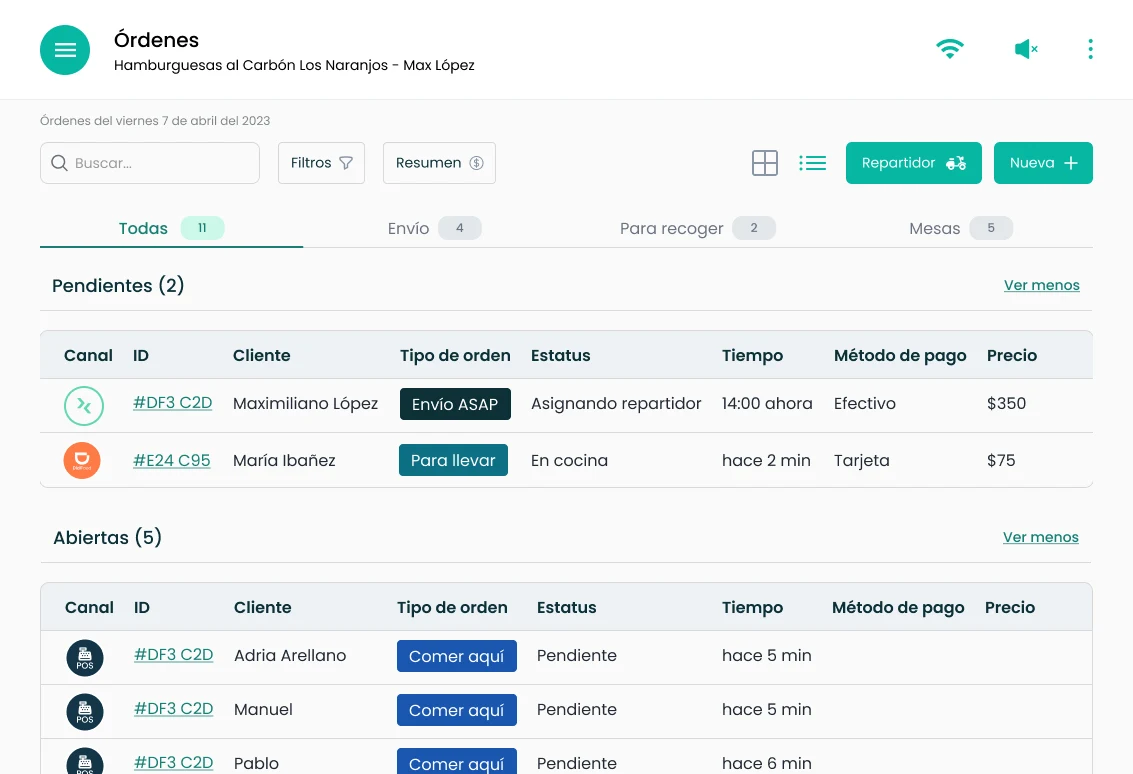This screenshot has height=774, width=1133.
Task: Select client name Maximiliano López
Action: coord(306,403)
